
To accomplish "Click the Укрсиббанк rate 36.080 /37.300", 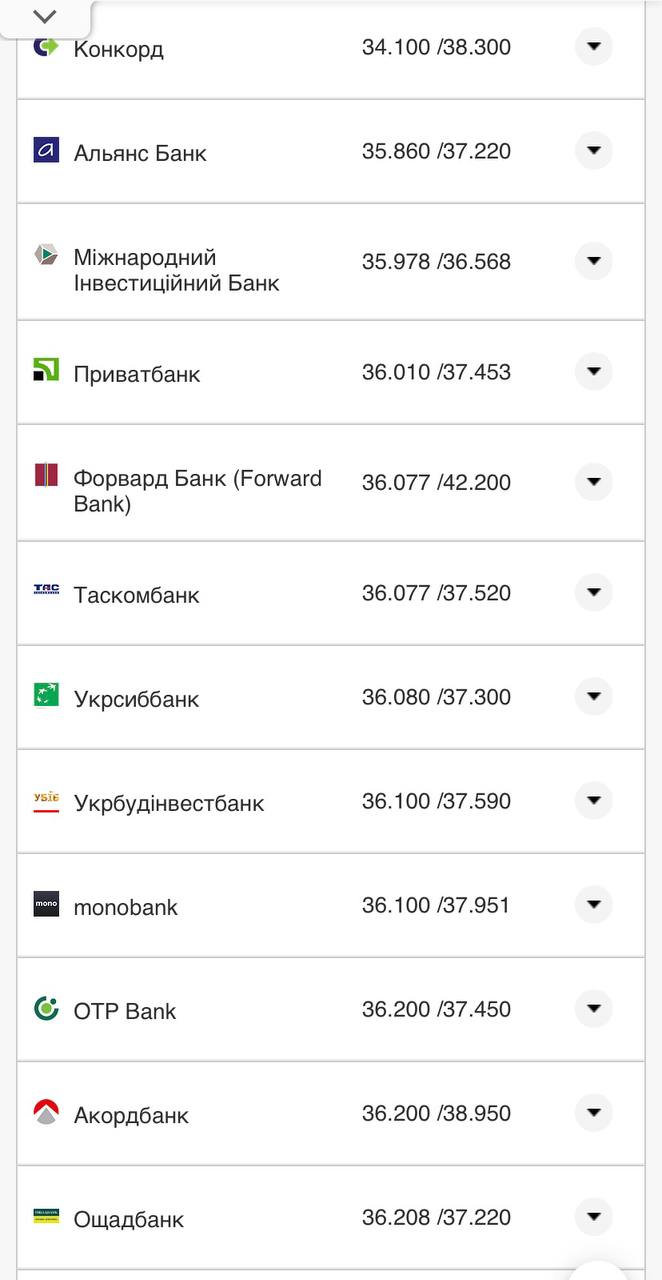I will pos(436,697).
